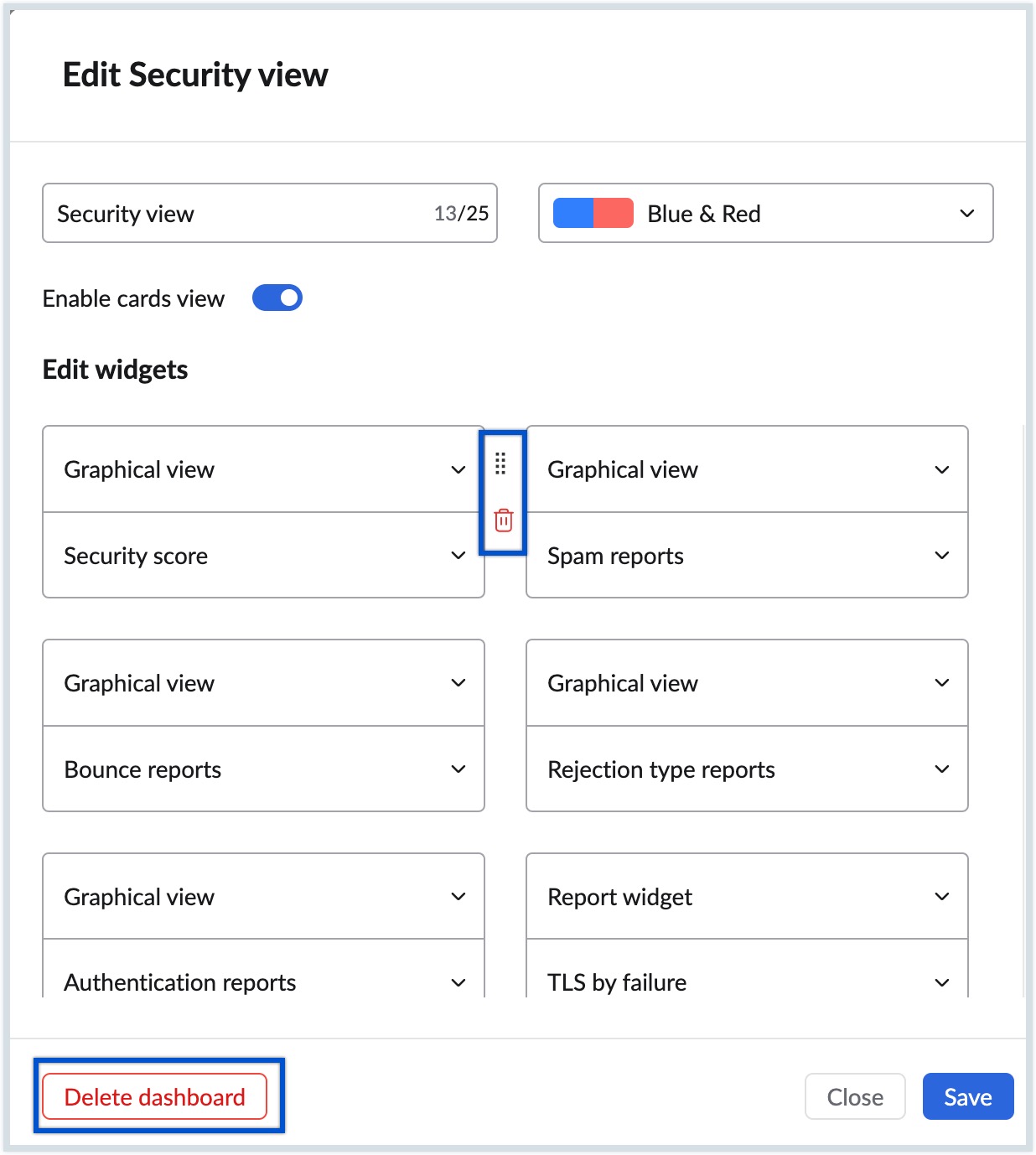
Task: Click the Delete dashboard button
Action: click(x=155, y=1096)
